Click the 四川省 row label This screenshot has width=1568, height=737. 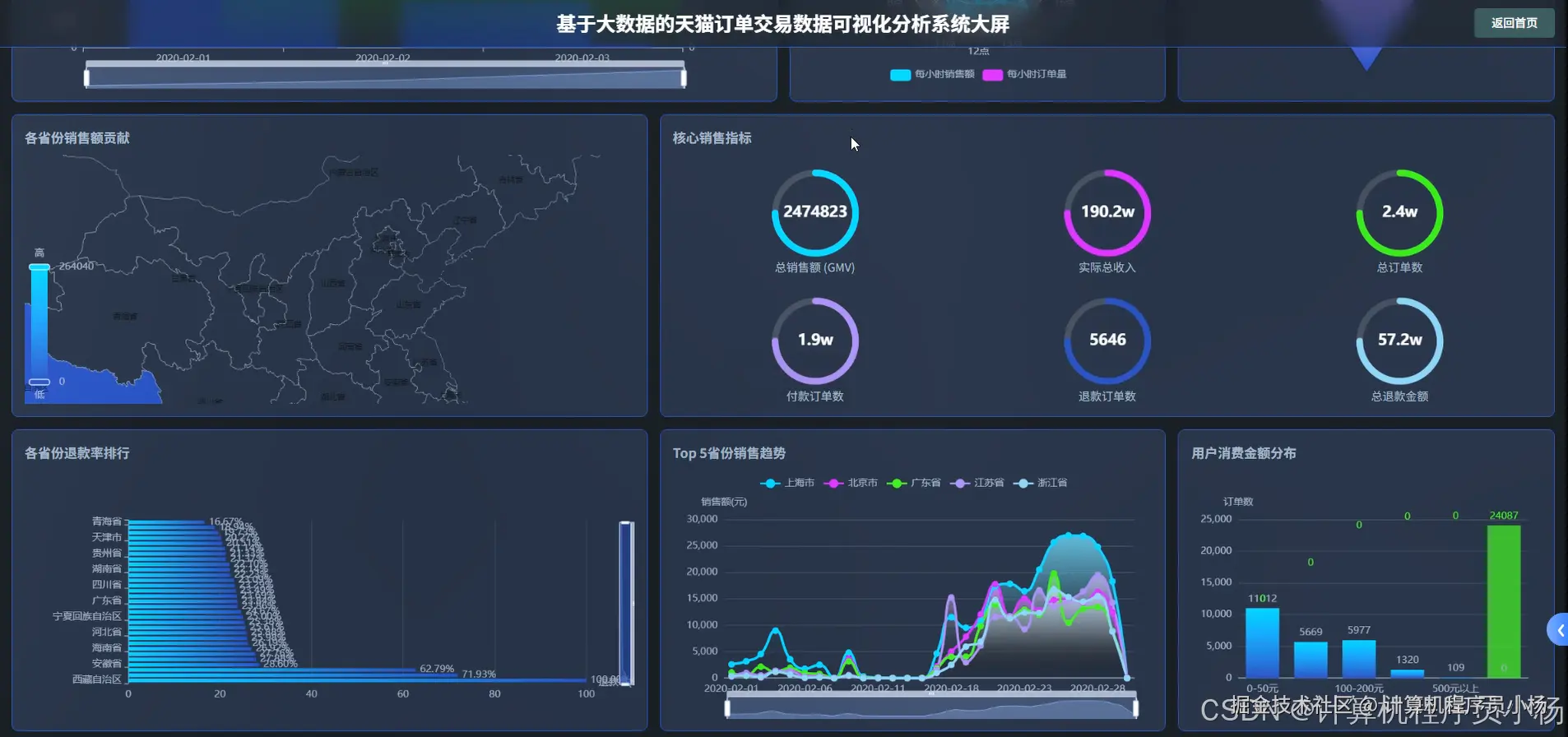(107, 584)
